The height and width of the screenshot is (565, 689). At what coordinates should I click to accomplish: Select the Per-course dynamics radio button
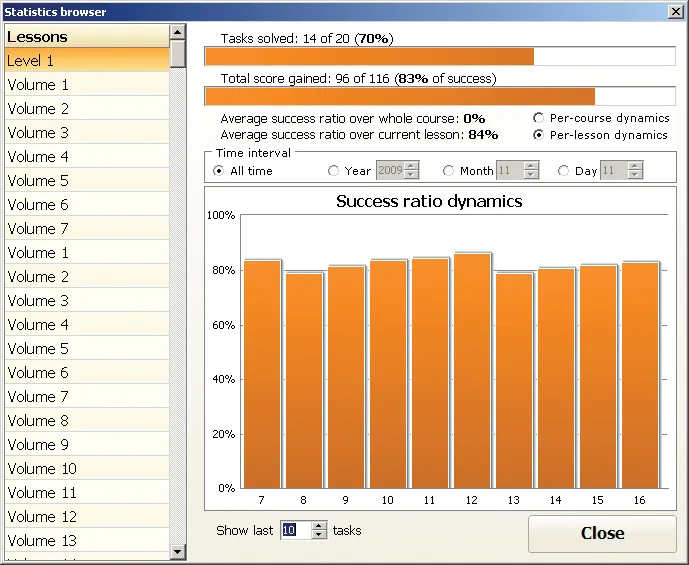[538, 118]
